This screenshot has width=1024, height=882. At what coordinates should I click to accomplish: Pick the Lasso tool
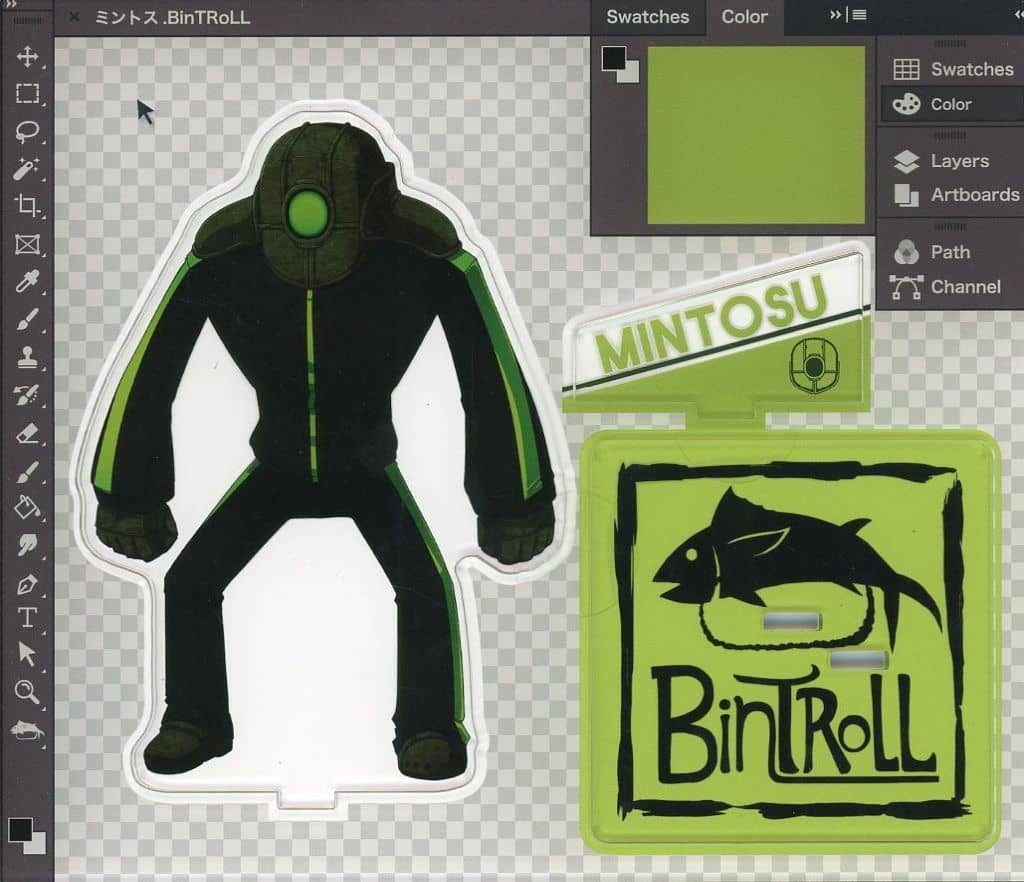(27, 132)
